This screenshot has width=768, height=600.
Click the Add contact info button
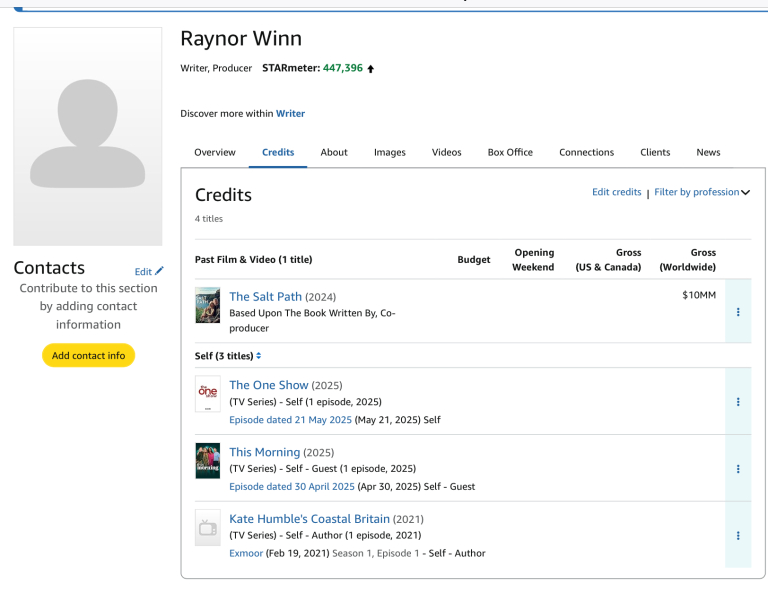pos(88,355)
